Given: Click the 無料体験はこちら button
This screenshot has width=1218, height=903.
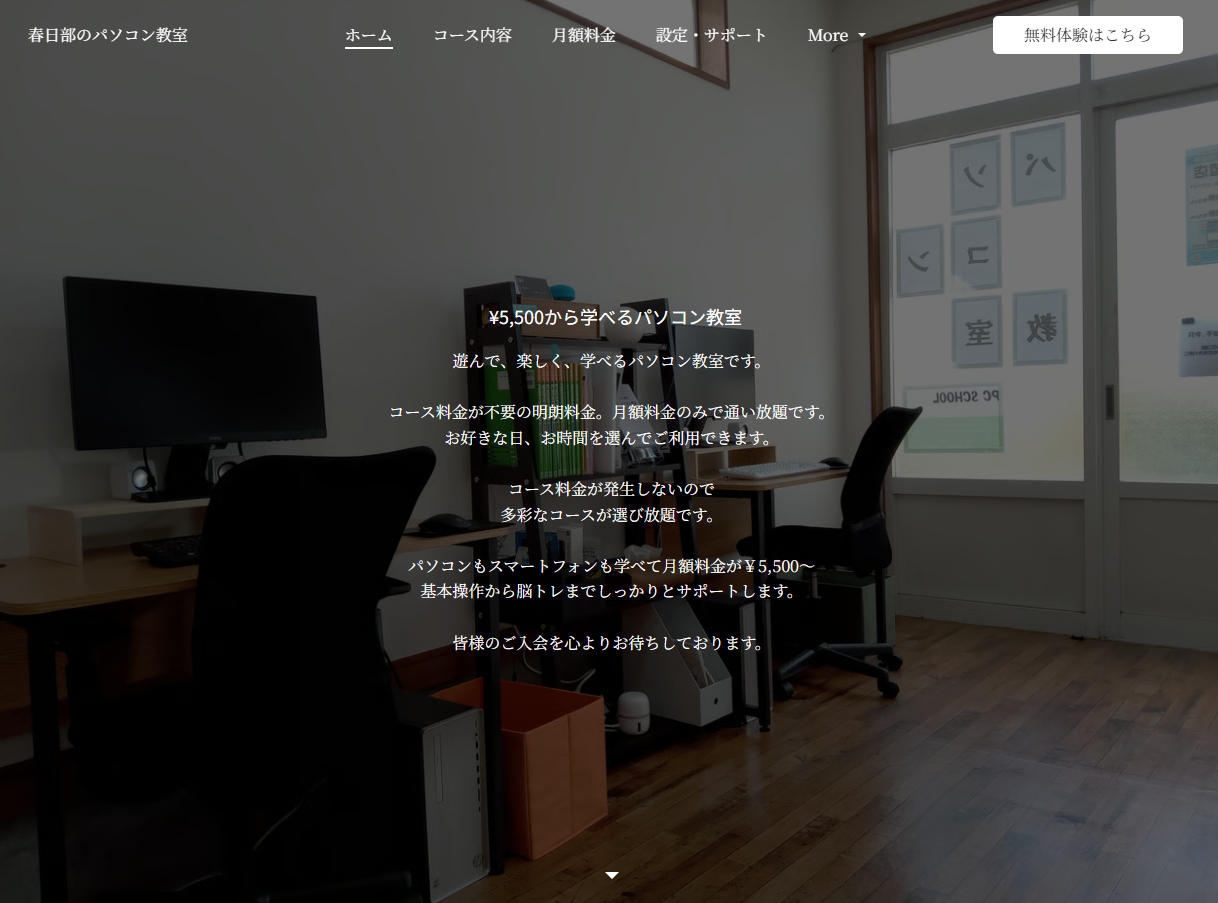Looking at the screenshot, I should click(x=1088, y=35).
